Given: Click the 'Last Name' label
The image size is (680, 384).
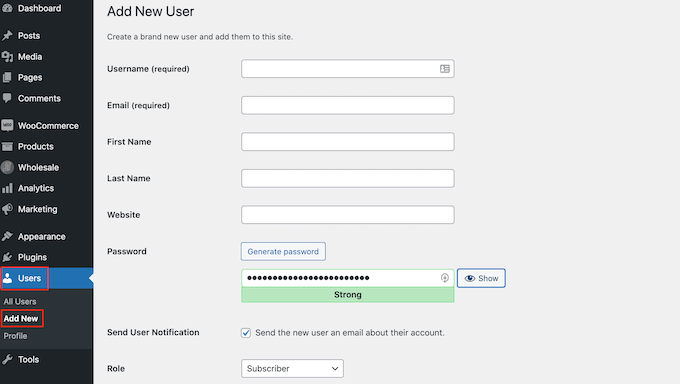Looking at the screenshot, I should (129, 178).
